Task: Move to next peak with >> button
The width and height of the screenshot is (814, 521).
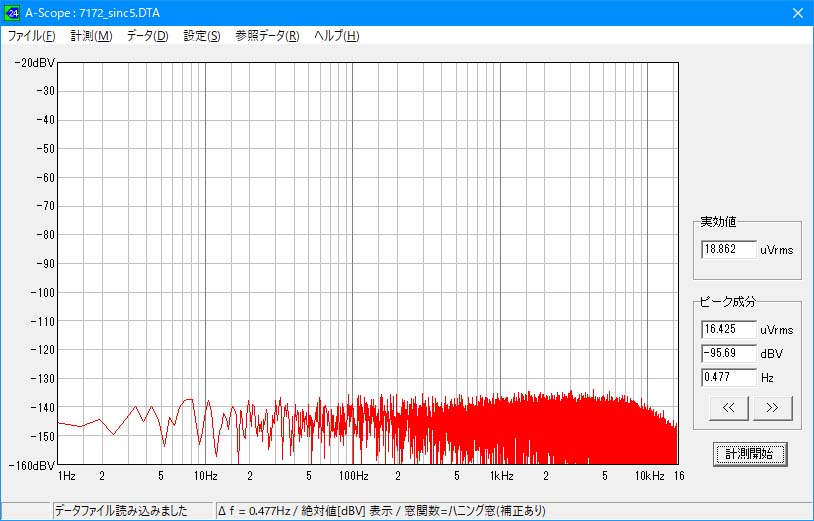Action: click(x=772, y=408)
